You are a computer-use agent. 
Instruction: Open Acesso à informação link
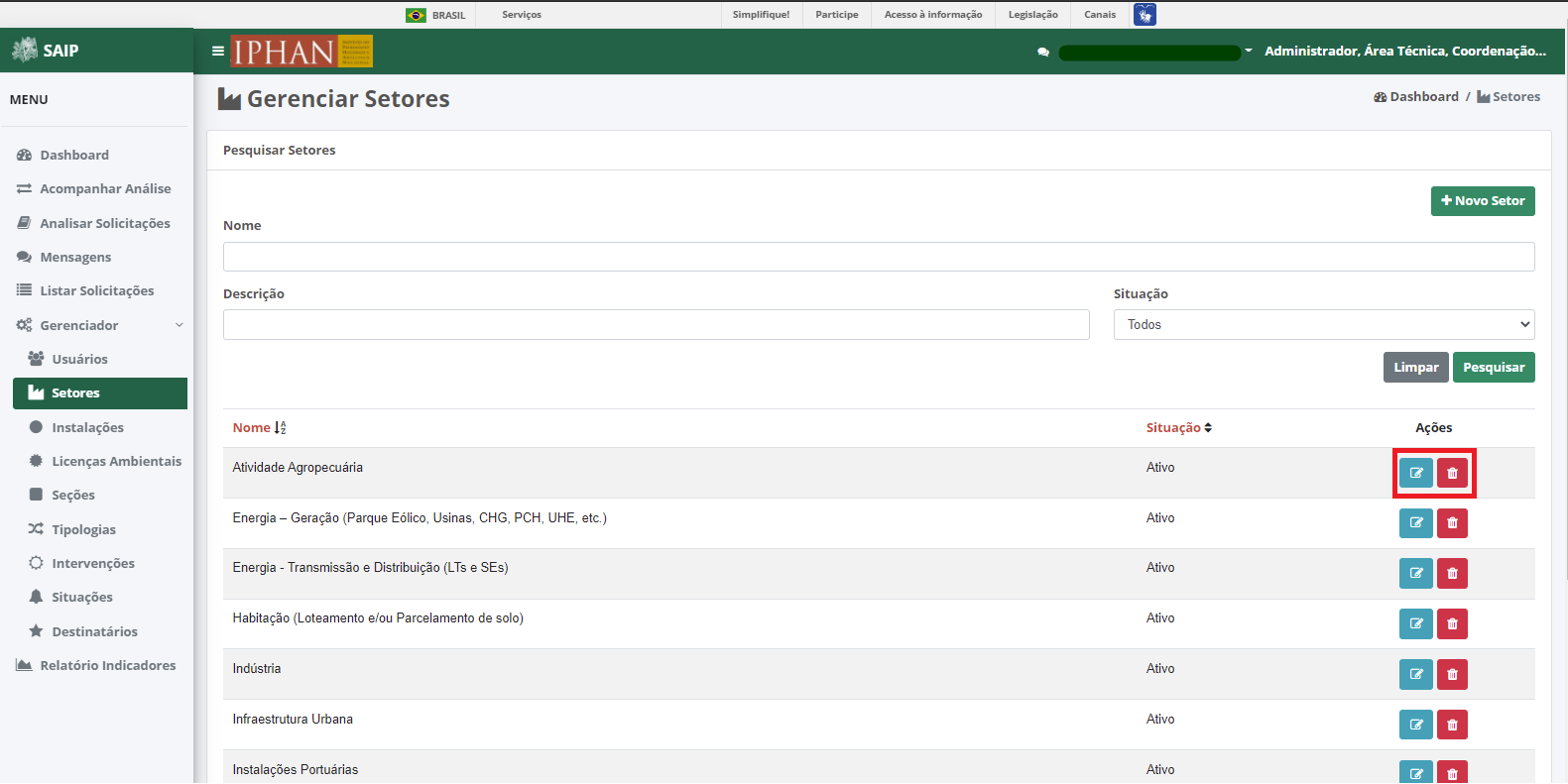(x=933, y=15)
